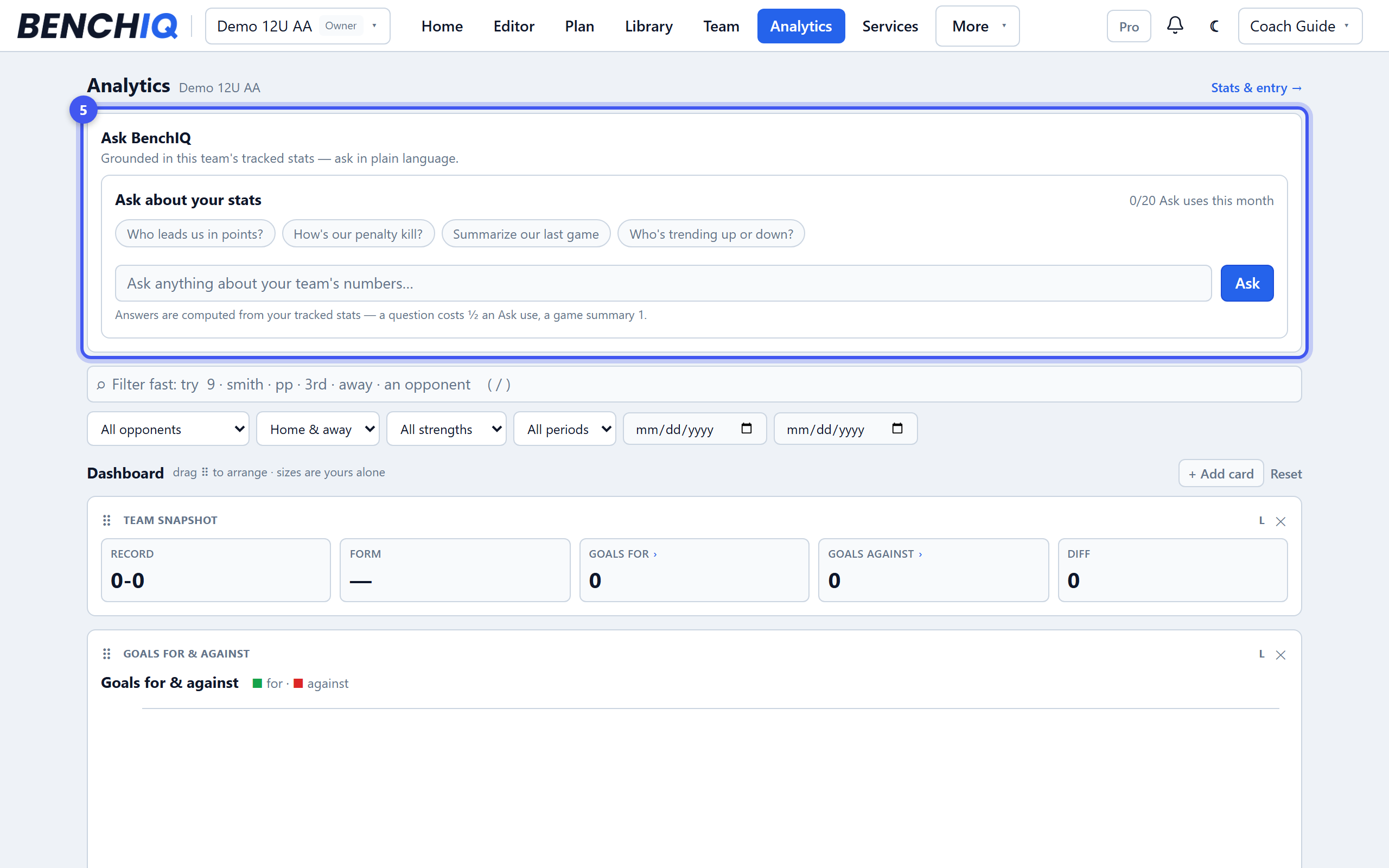
Task: Open the All opponents dropdown
Action: pos(168,429)
